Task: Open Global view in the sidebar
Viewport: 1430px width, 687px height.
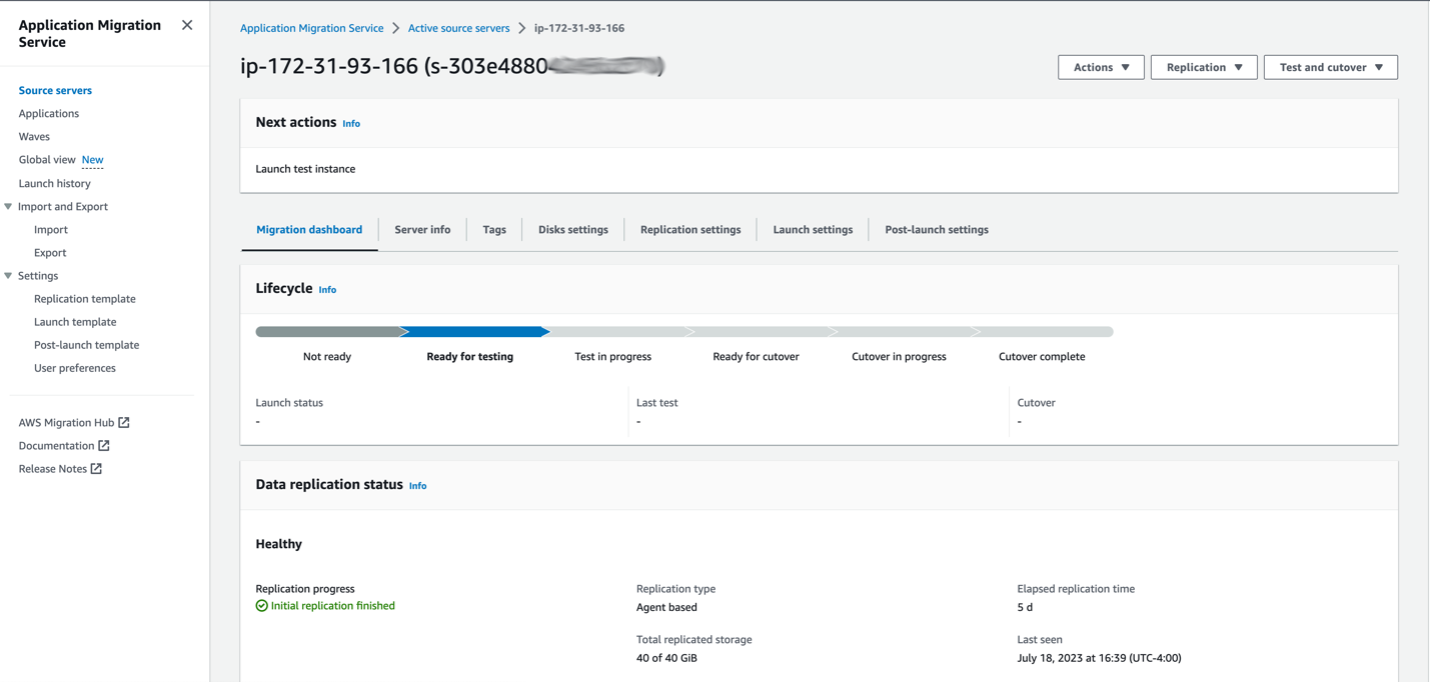Action: pos(47,160)
